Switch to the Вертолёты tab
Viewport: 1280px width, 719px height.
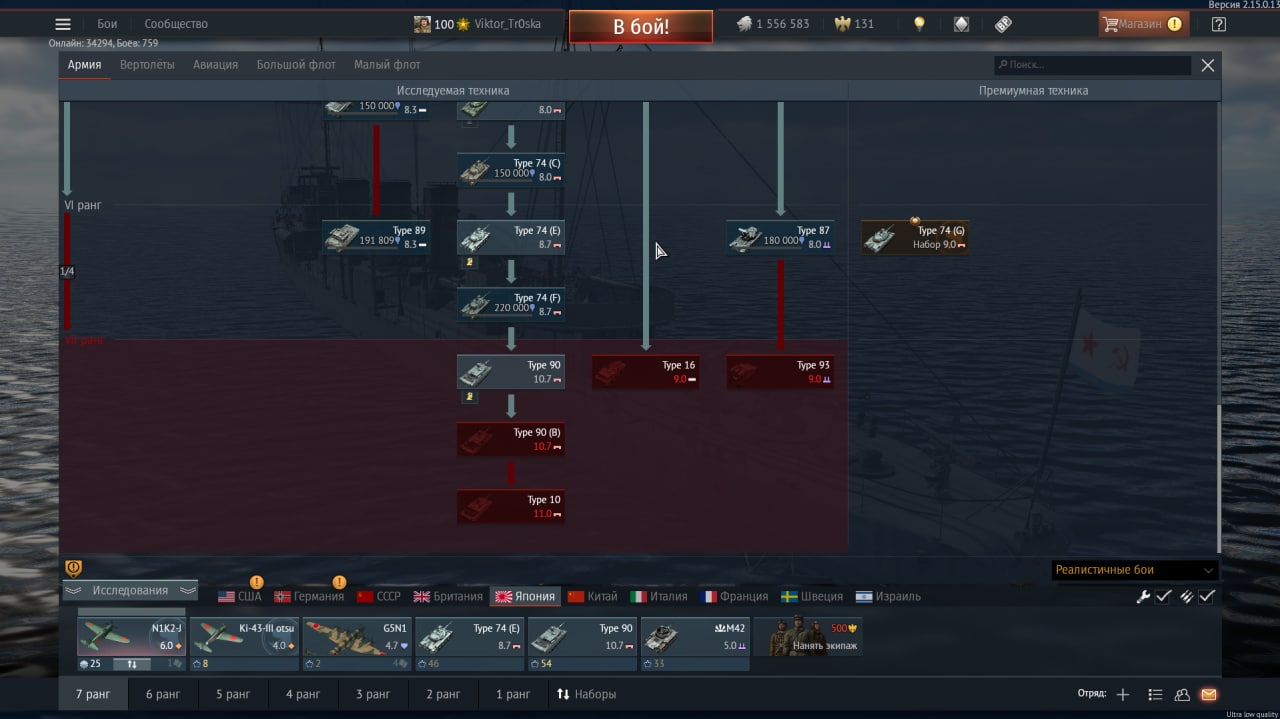[147, 65]
